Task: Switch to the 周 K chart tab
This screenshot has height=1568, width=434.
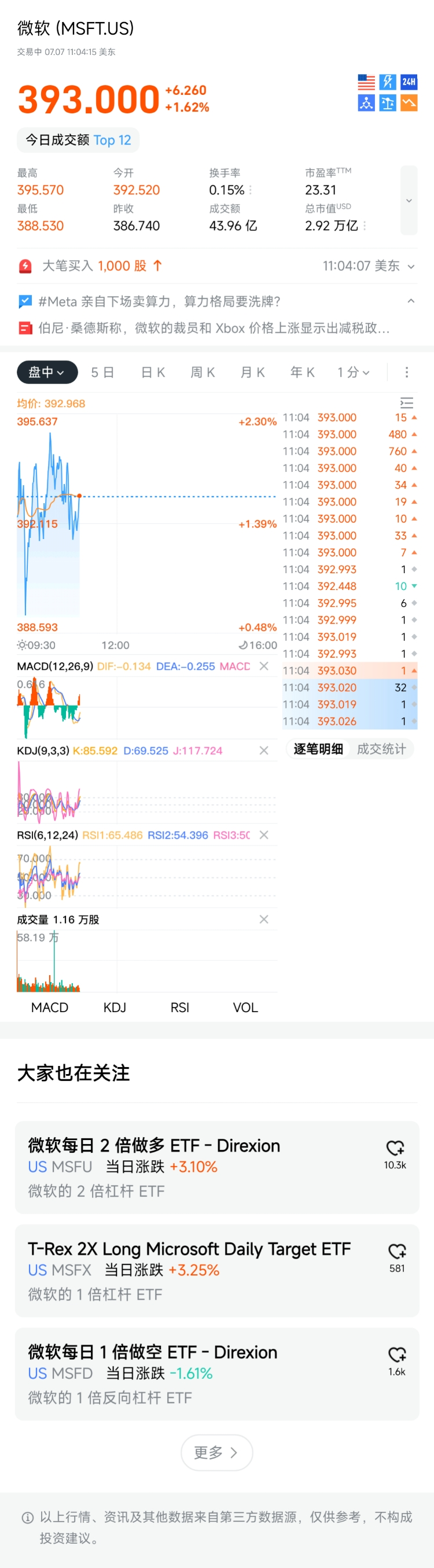Action: click(x=203, y=372)
